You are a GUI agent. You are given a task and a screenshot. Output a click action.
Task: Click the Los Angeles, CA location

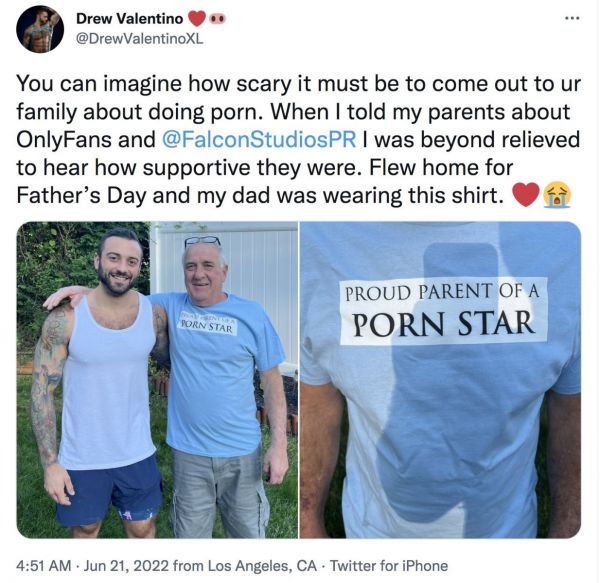(x=261, y=565)
